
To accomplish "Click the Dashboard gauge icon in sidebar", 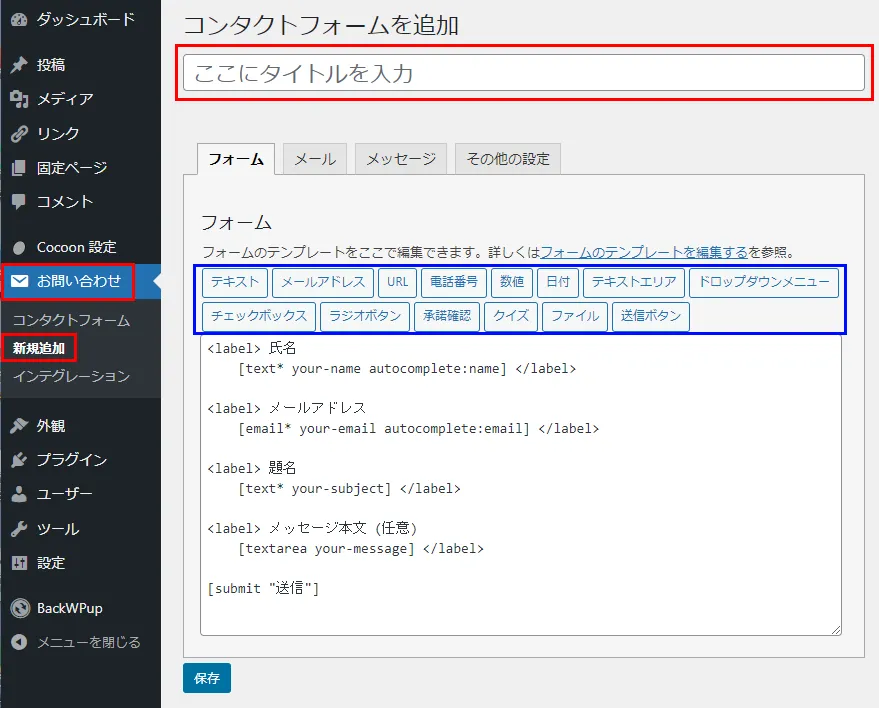I will point(19,20).
